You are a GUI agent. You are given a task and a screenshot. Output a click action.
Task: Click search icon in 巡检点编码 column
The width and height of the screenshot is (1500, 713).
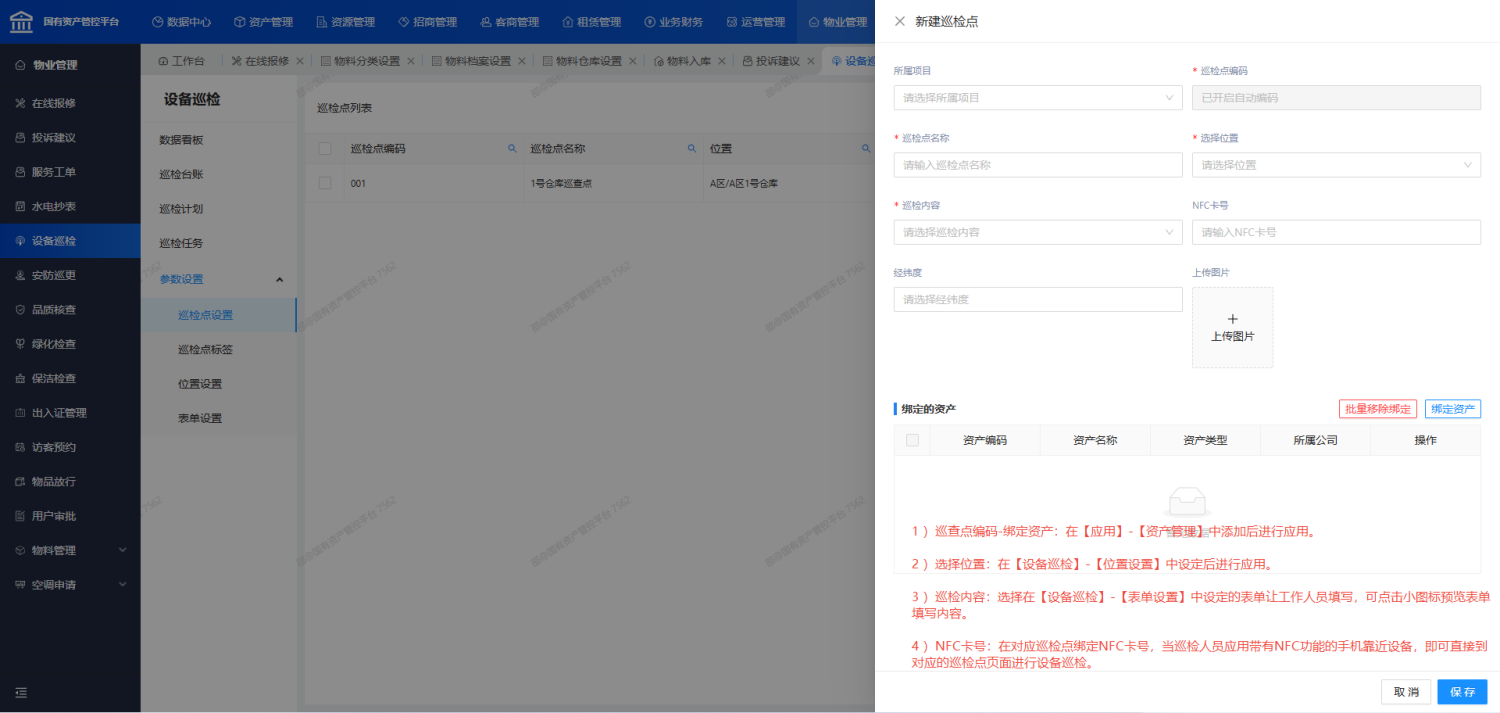(513, 148)
